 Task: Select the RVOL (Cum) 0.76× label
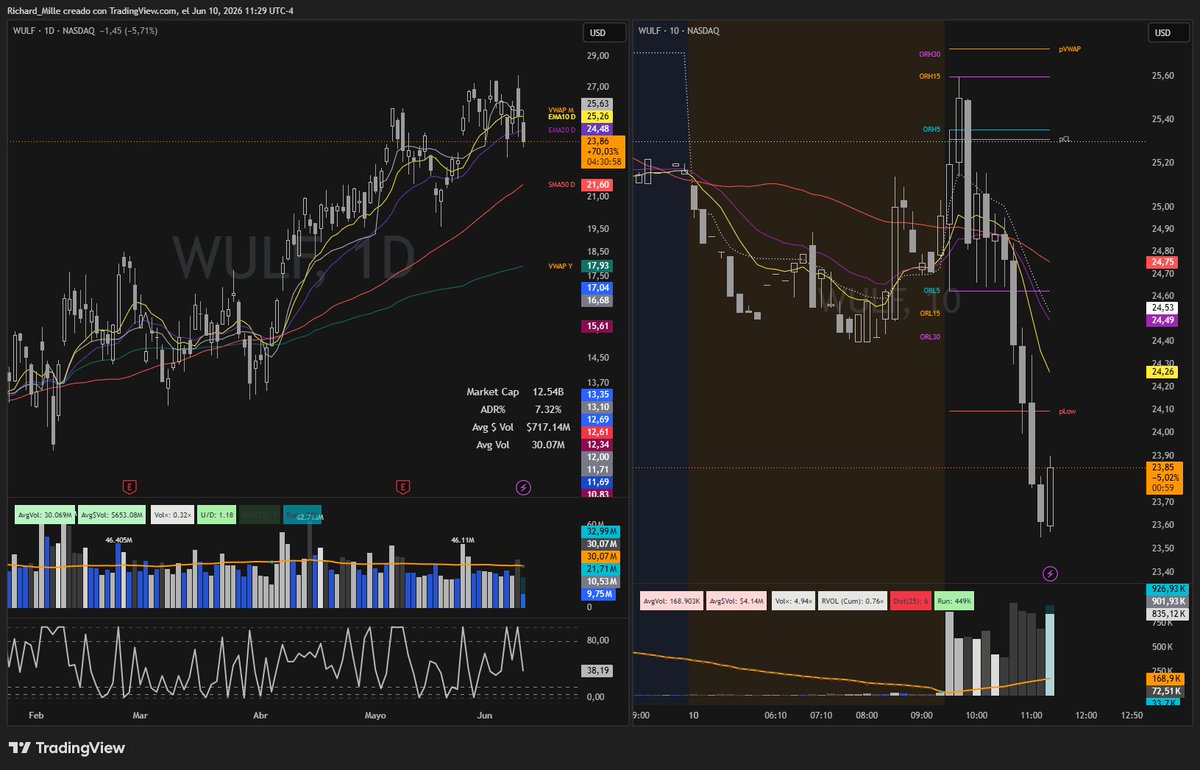[x=851, y=602]
